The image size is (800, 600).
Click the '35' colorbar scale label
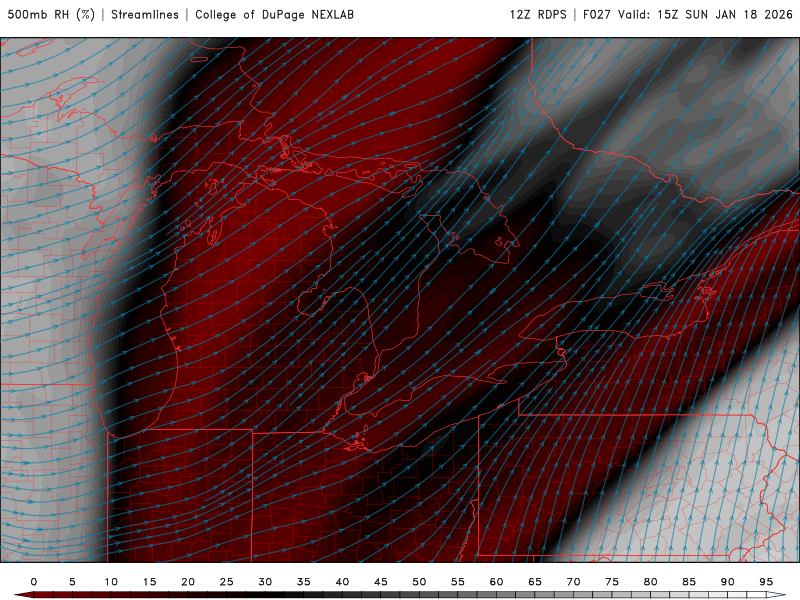pos(304,582)
